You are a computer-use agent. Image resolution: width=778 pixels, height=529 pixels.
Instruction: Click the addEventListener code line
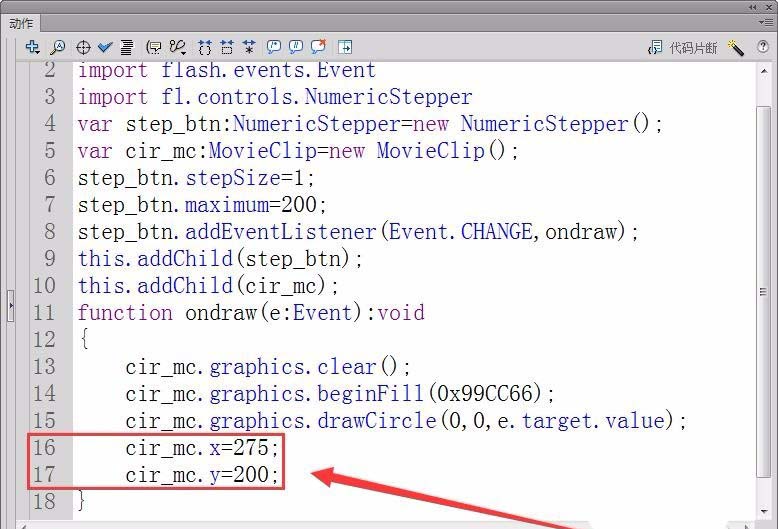pos(358,231)
